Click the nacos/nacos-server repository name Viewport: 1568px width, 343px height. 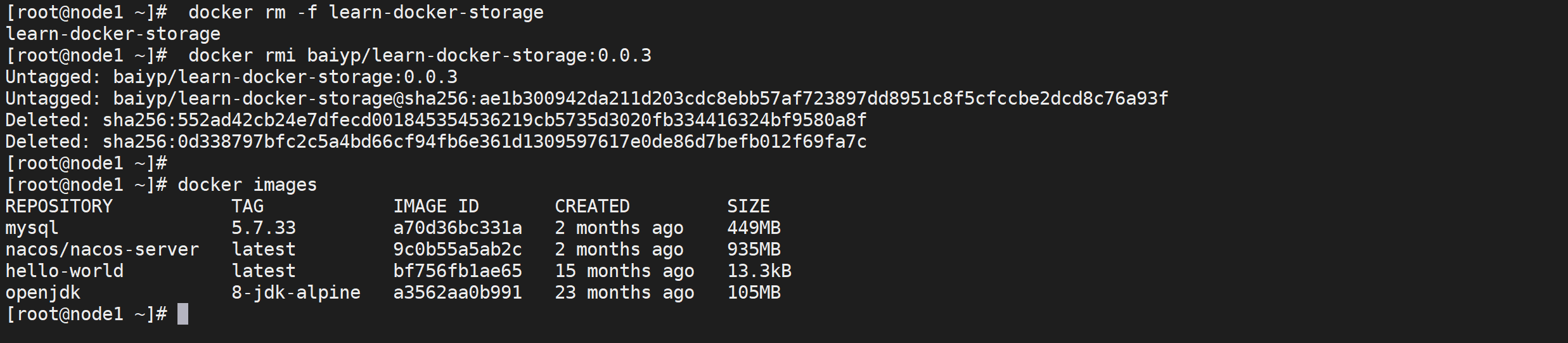click(x=102, y=249)
